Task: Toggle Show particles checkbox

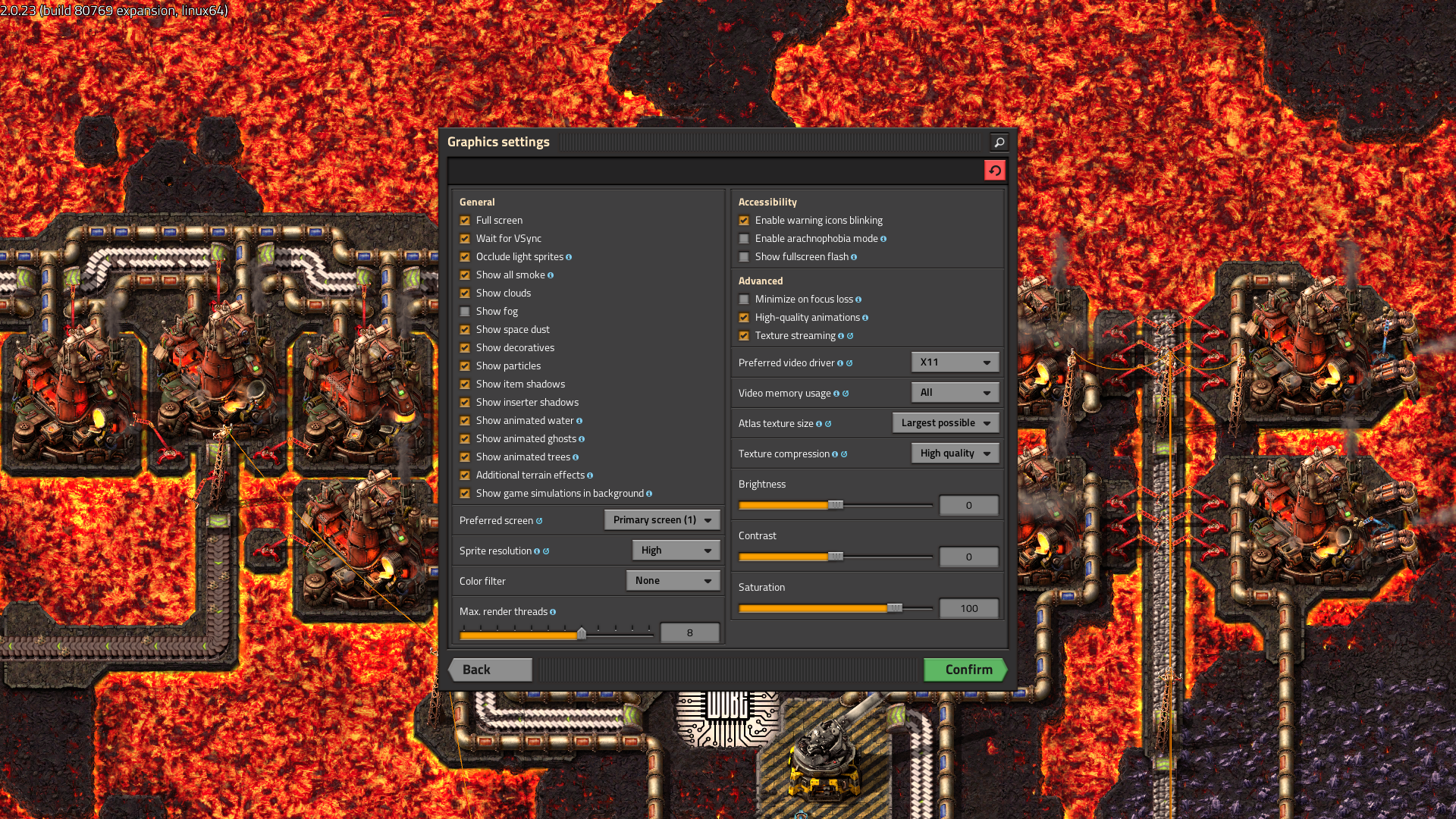Action: coord(465,366)
